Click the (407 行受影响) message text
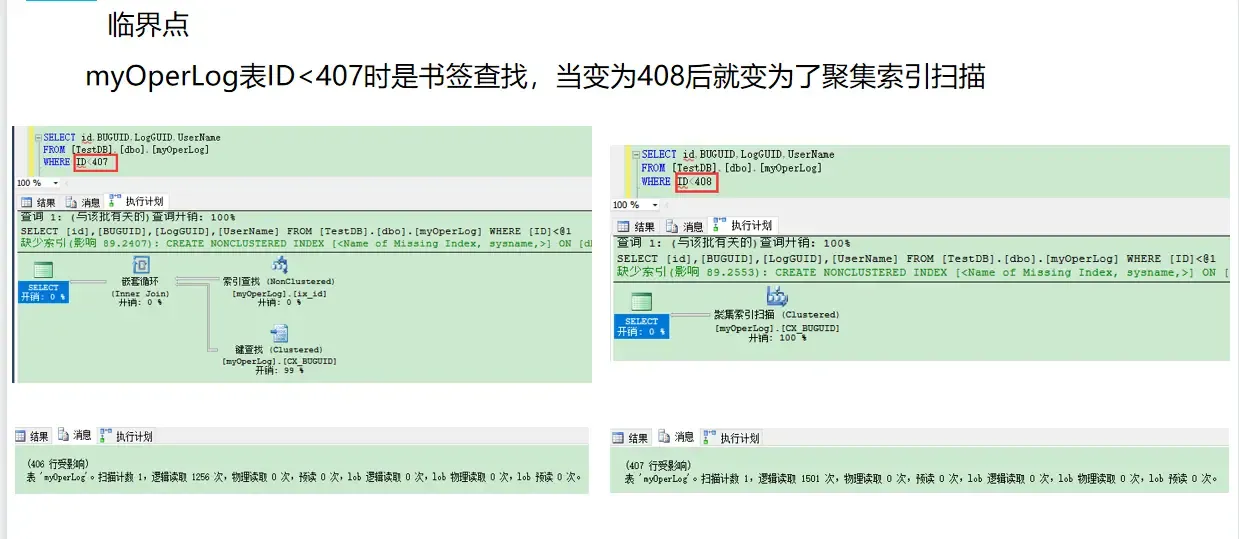Screen dimensions: 1239x539 coord(656,466)
